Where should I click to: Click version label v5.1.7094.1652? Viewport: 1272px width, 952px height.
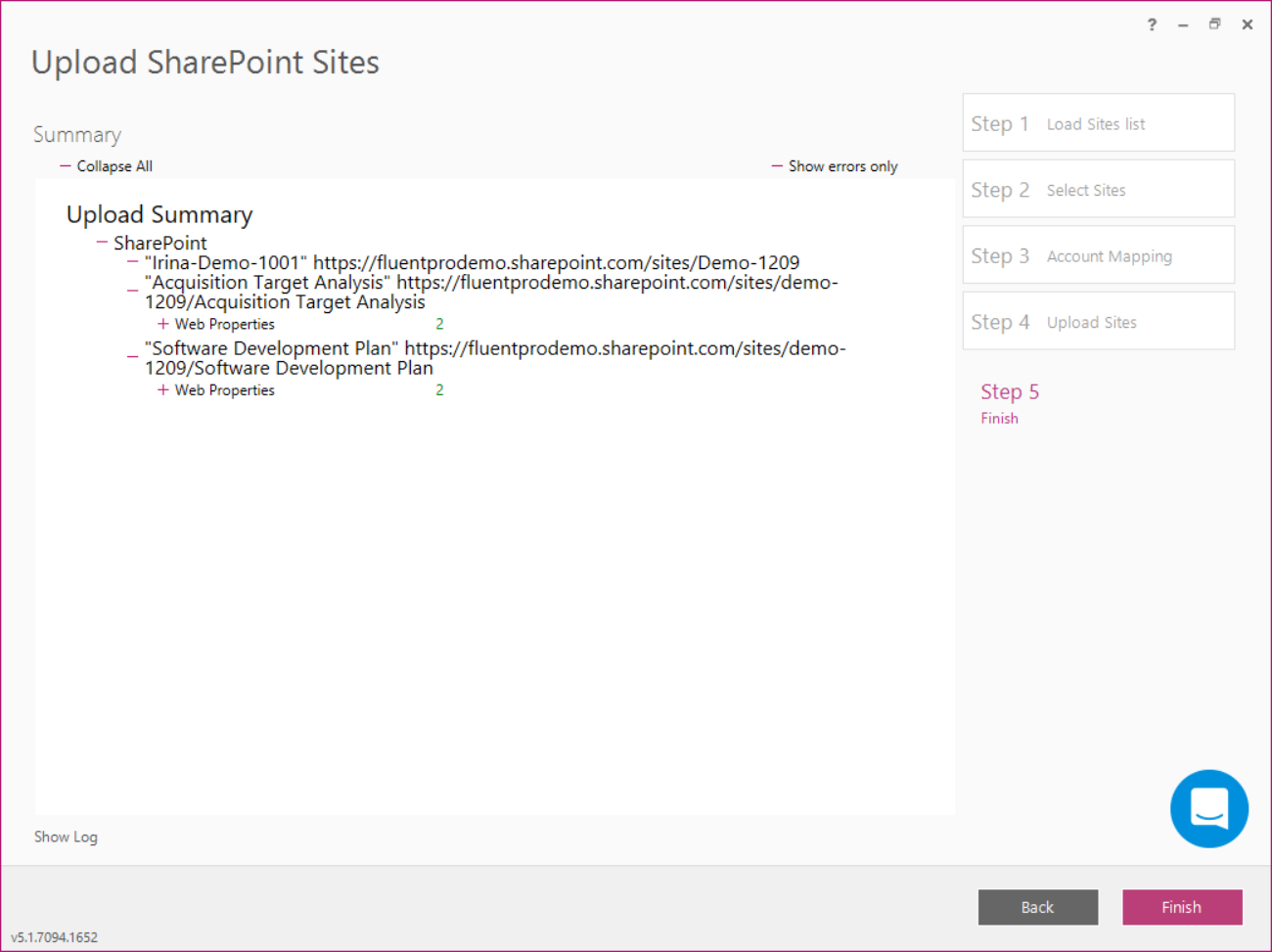[55, 937]
